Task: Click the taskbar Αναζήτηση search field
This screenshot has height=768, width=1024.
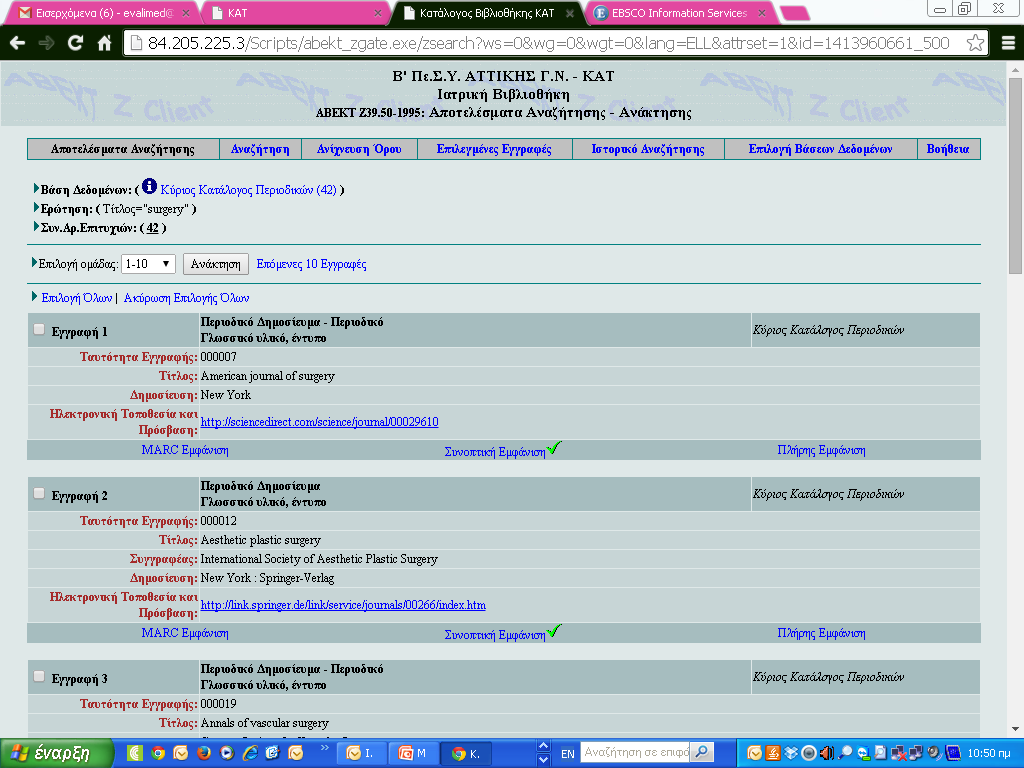Action: [635, 752]
